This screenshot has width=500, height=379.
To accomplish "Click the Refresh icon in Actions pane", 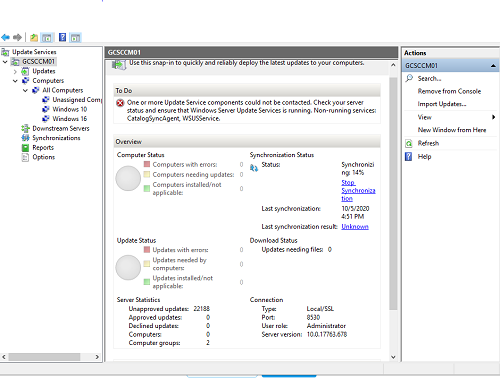I will [409, 143].
